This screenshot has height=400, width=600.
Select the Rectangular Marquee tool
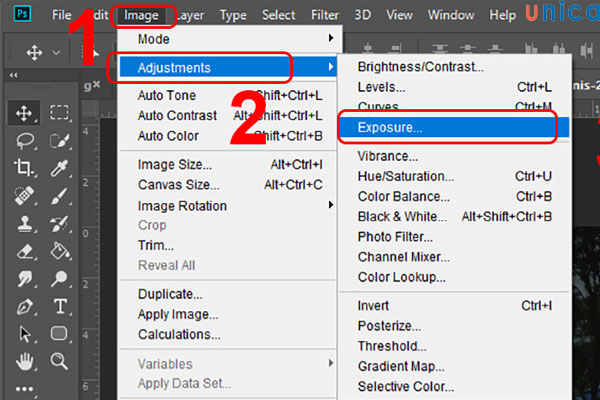coord(59,113)
